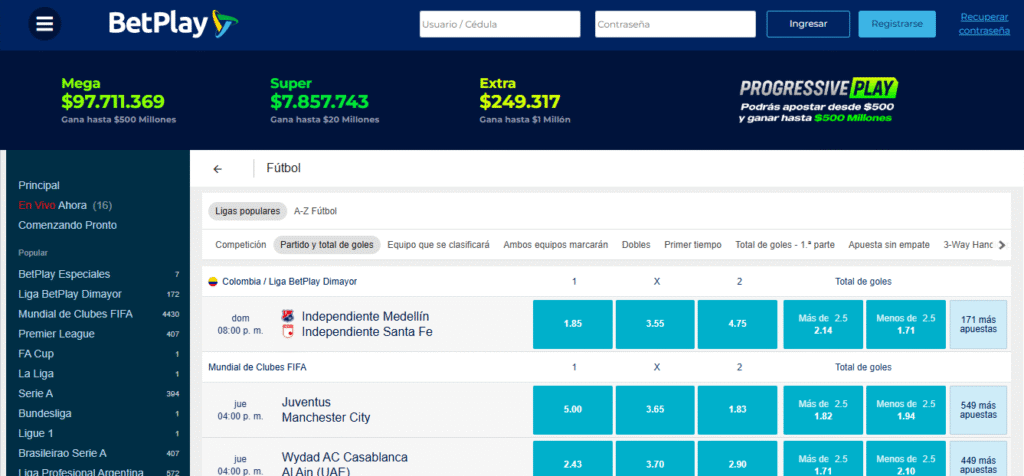Bet 3.65 draw Juventus vs Manchester City
Image resolution: width=1024 pixels, height=476 pixels.
(x=655, y=410)
